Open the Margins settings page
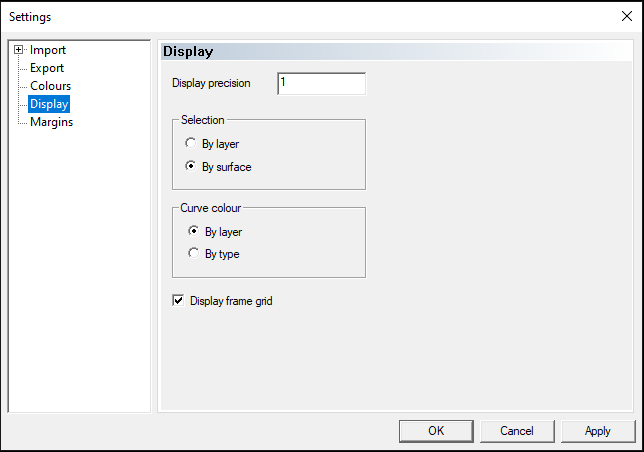The height and width of the screenshot is (452, 644). 51,122
